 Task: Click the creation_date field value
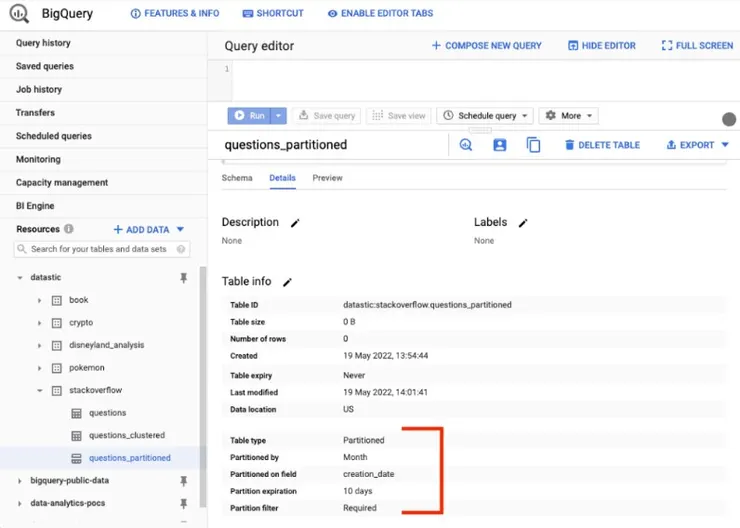[368, 474]
